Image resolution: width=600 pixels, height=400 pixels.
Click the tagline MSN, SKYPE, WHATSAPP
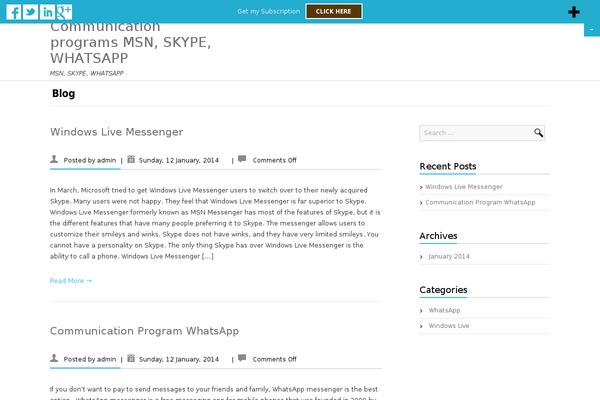pos(87,73)
